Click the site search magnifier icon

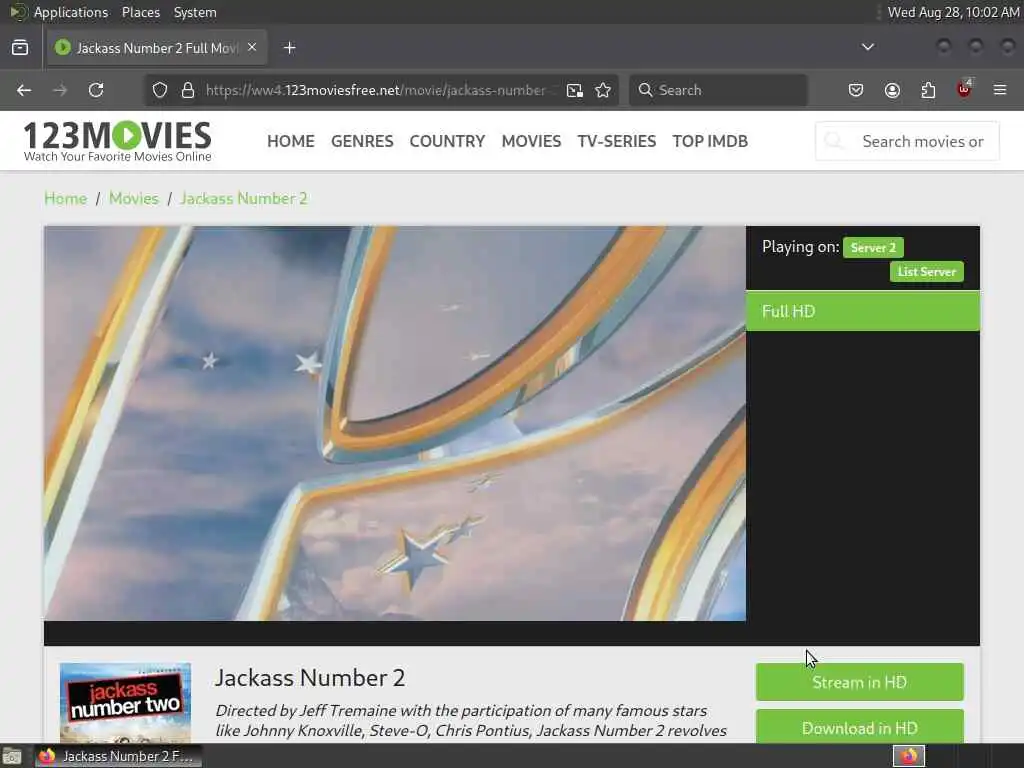click(x=834, y=141)
